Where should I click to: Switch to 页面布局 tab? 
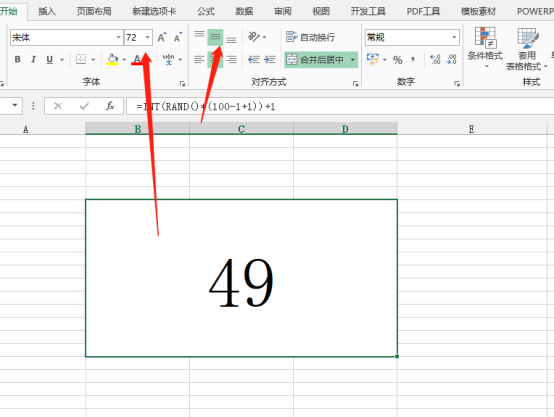[94, 11]
